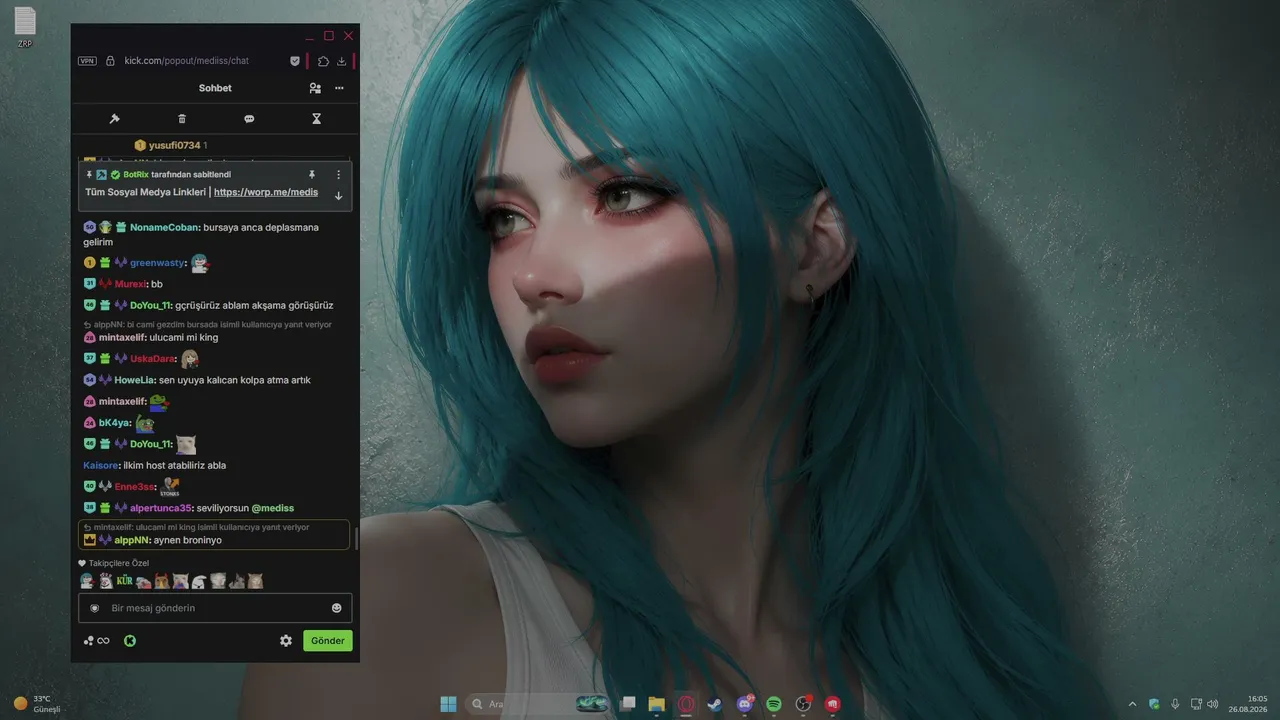Select the KÜR follower emote
1280x720 pixels.
click(x=124, y=581)
